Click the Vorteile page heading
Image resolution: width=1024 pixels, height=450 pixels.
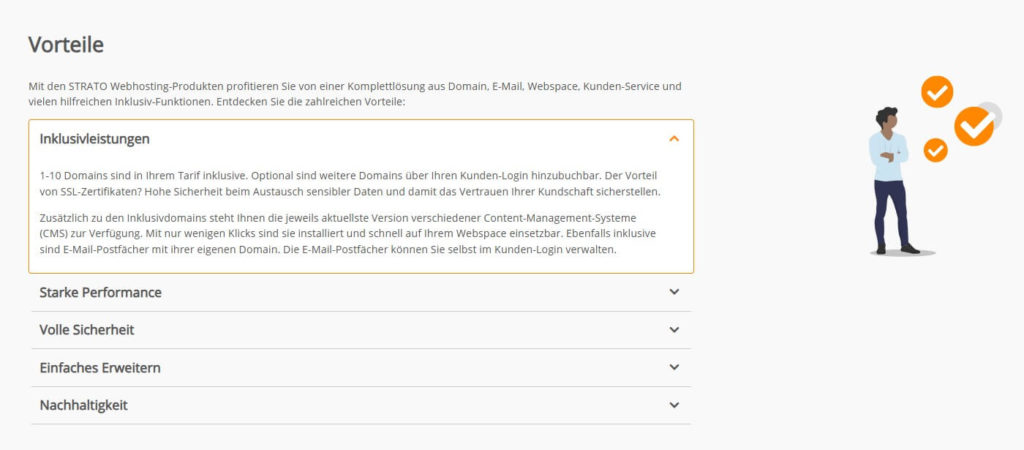click(66, 44)
